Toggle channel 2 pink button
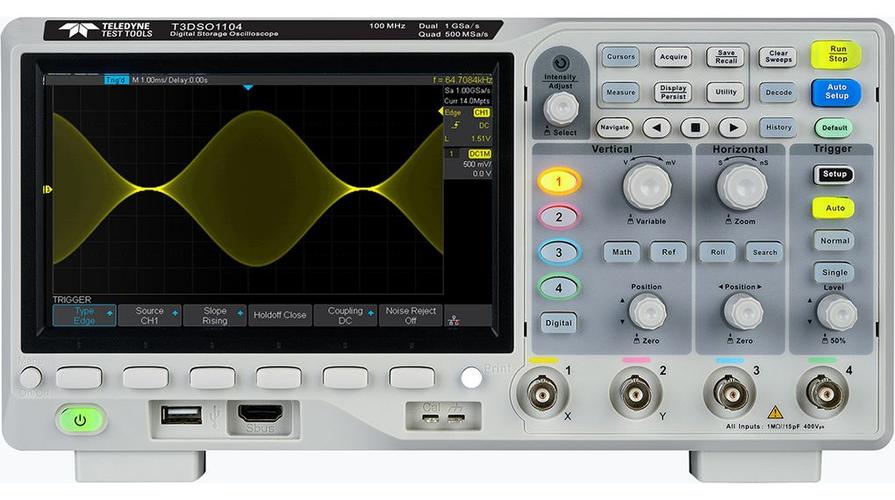 click(x=559, y=217)
